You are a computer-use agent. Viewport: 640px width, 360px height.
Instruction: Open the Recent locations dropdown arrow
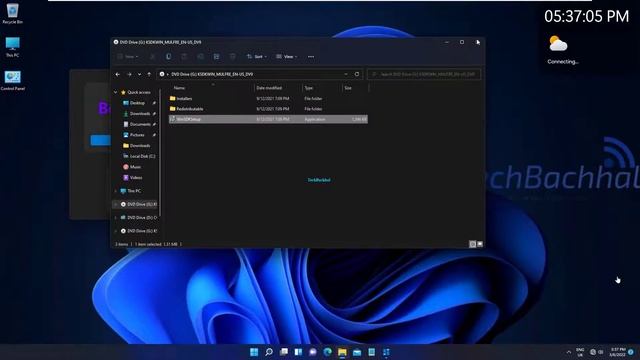(139, 74)
